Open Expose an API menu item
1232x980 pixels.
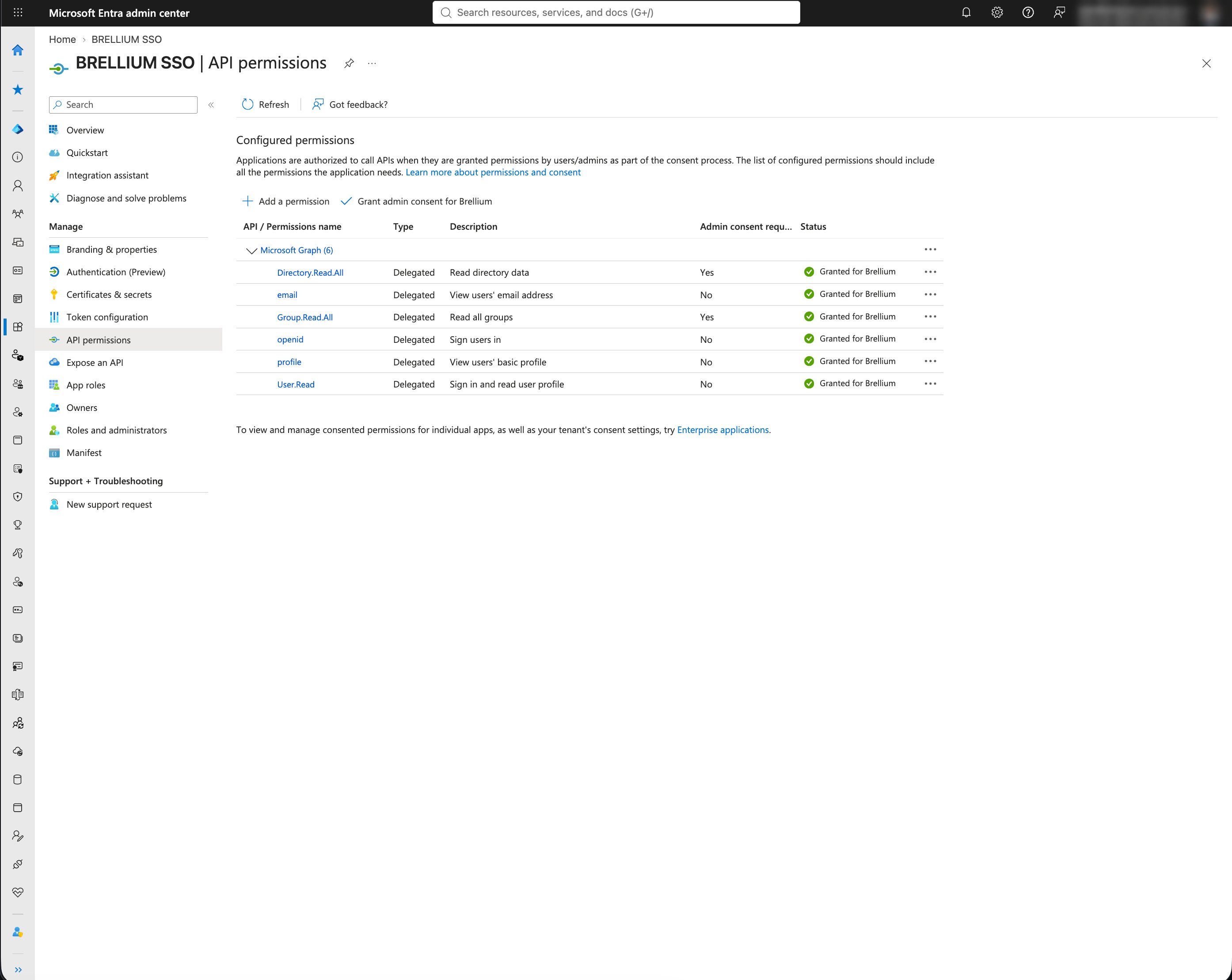coord(94,362)
